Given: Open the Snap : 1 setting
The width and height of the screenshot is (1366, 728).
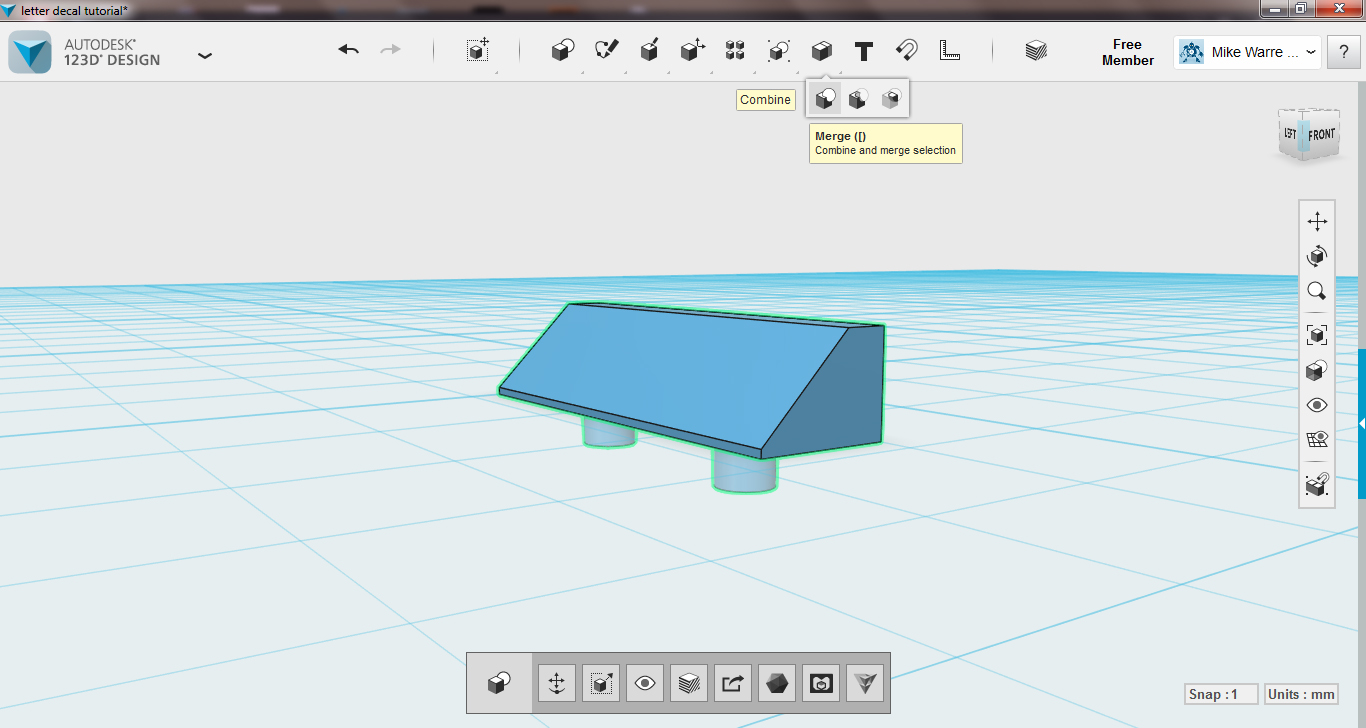Looking at the screenshot, I should [x=1219, y=694].
